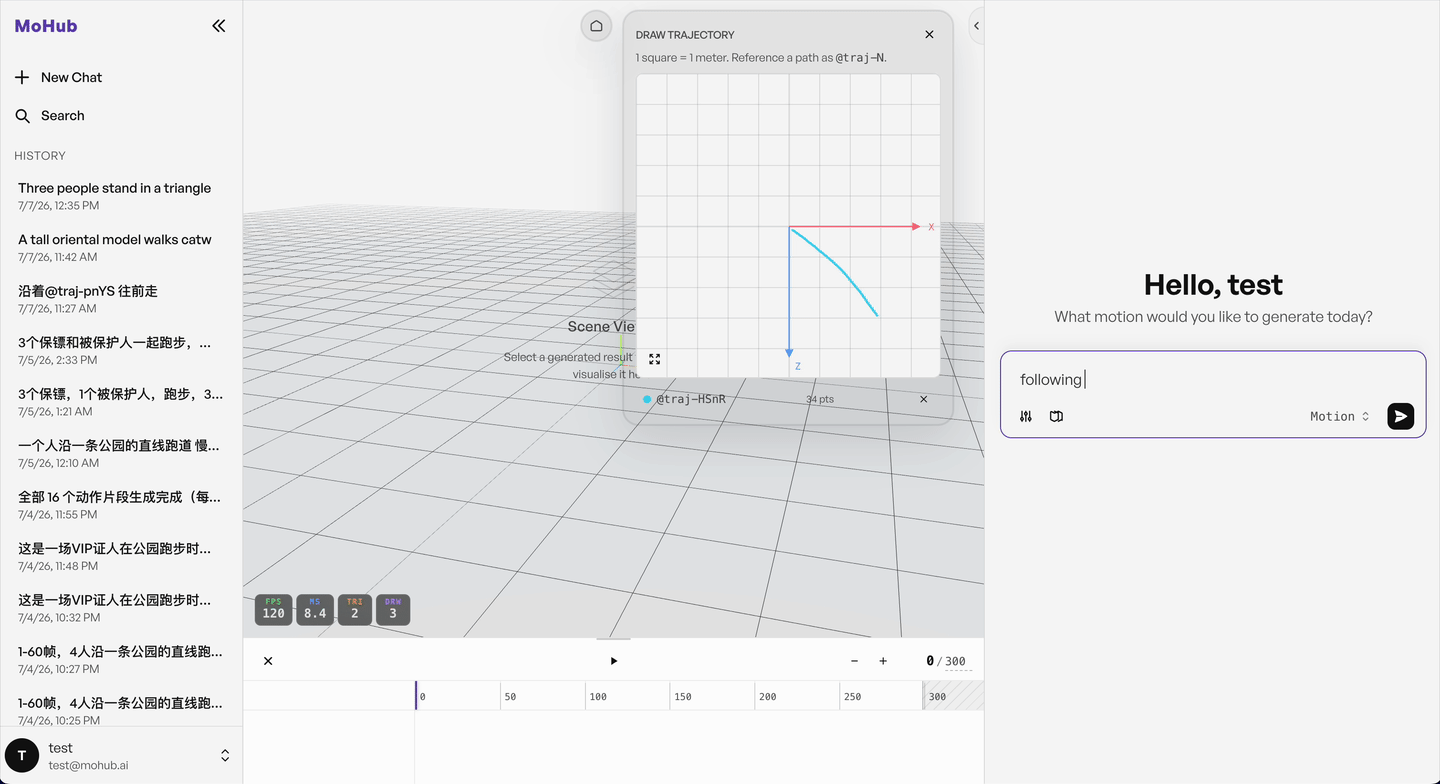Click the MoHub logo

pyautogui.click(x=46, y=26)
